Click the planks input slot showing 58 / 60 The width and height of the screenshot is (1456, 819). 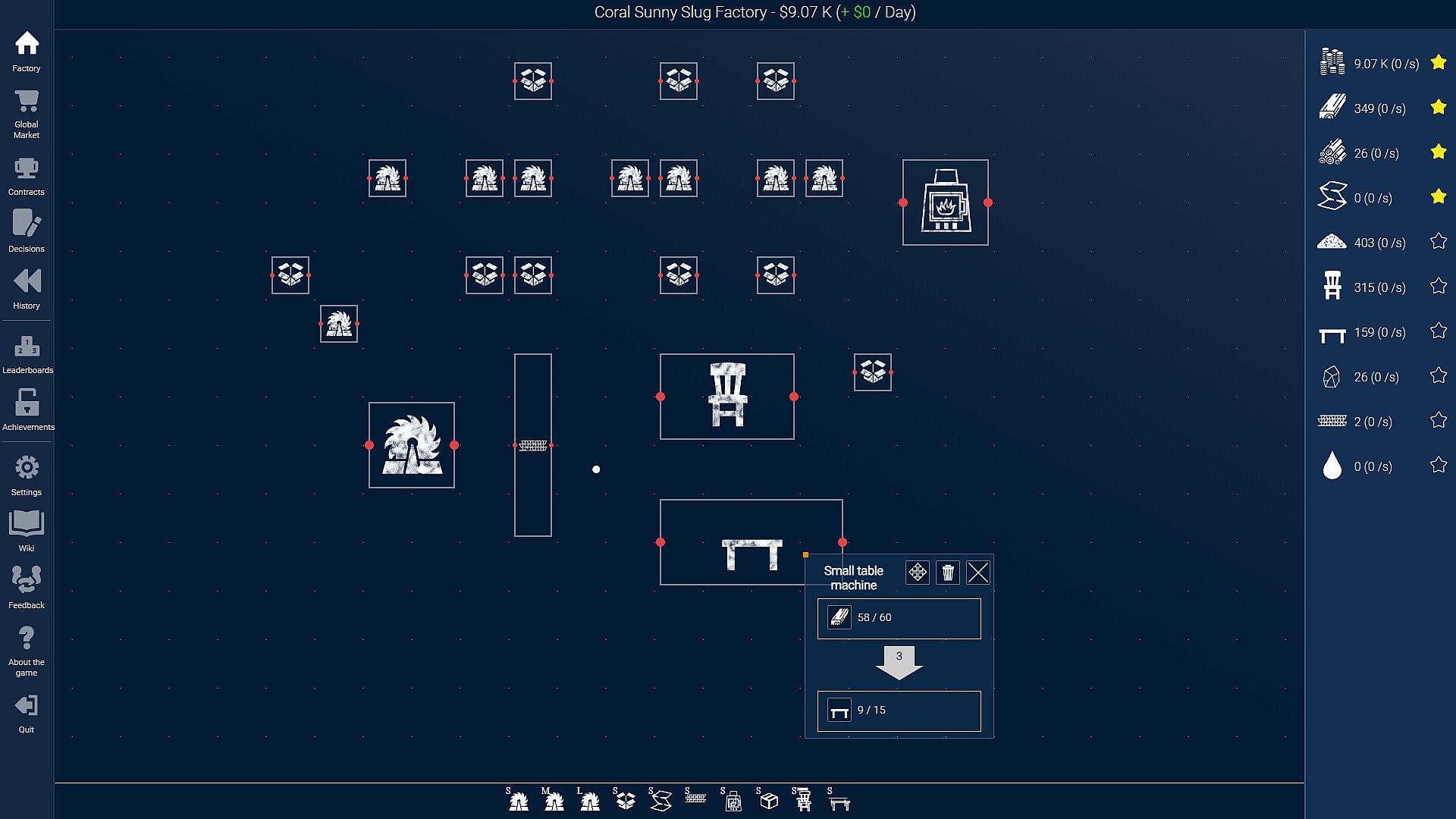click(899, 618)
